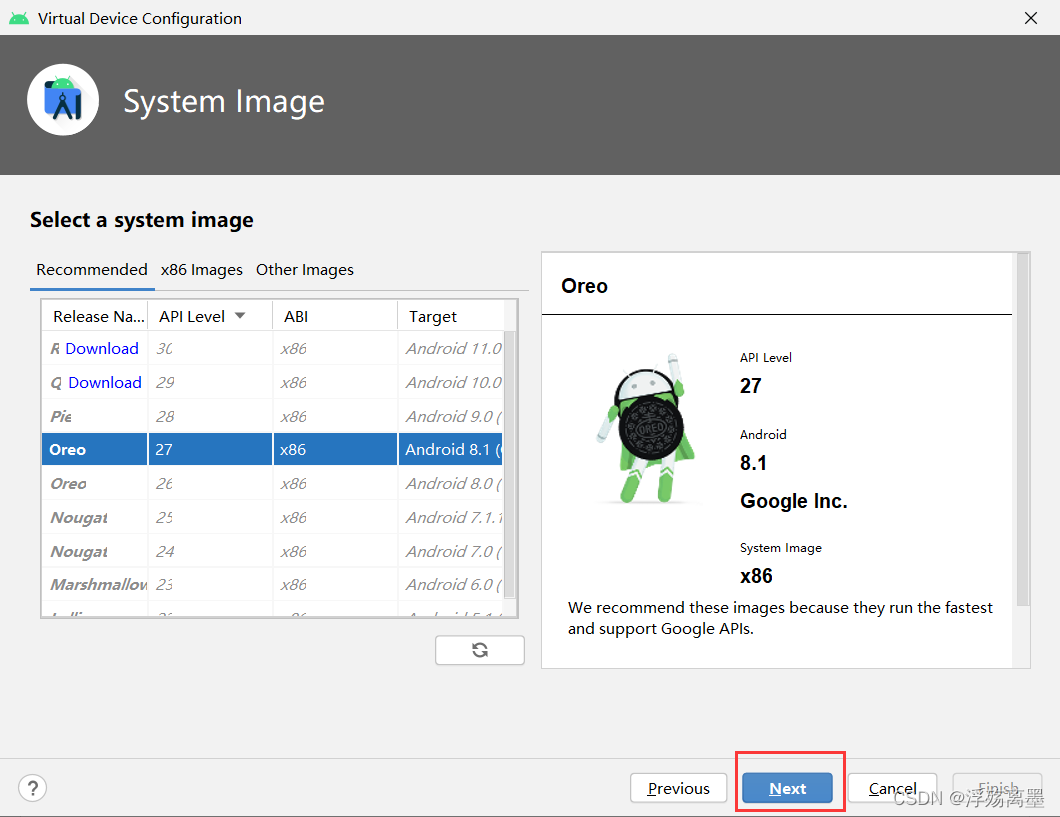Click the Android 6.0 target cell
Viewport: 1060px width, 817px height.
coord(452,585)
